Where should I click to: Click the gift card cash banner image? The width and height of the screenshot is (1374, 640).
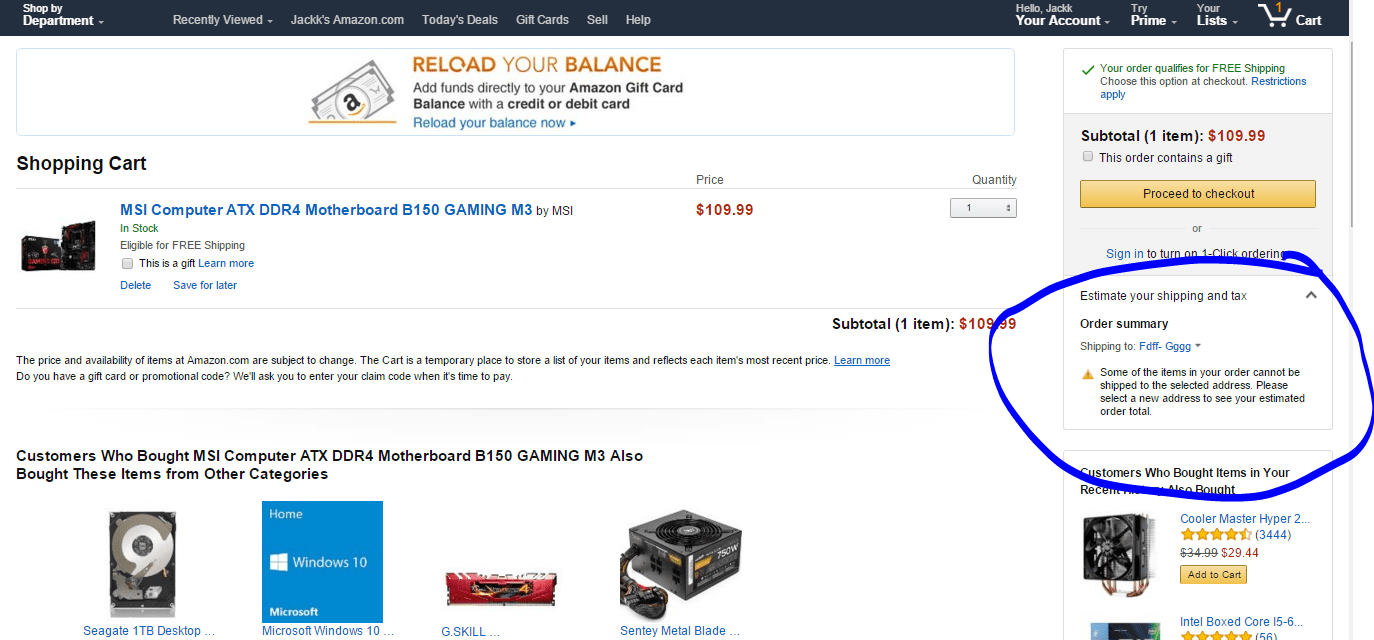click(354, 94)
